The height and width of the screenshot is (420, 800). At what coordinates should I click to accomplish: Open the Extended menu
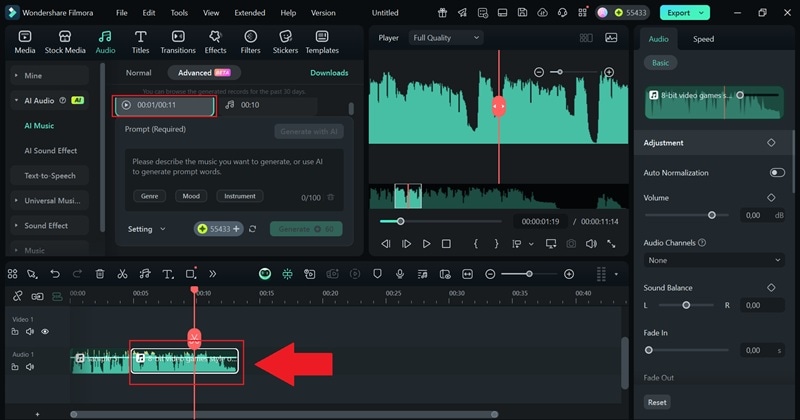(x=249, y=13)
